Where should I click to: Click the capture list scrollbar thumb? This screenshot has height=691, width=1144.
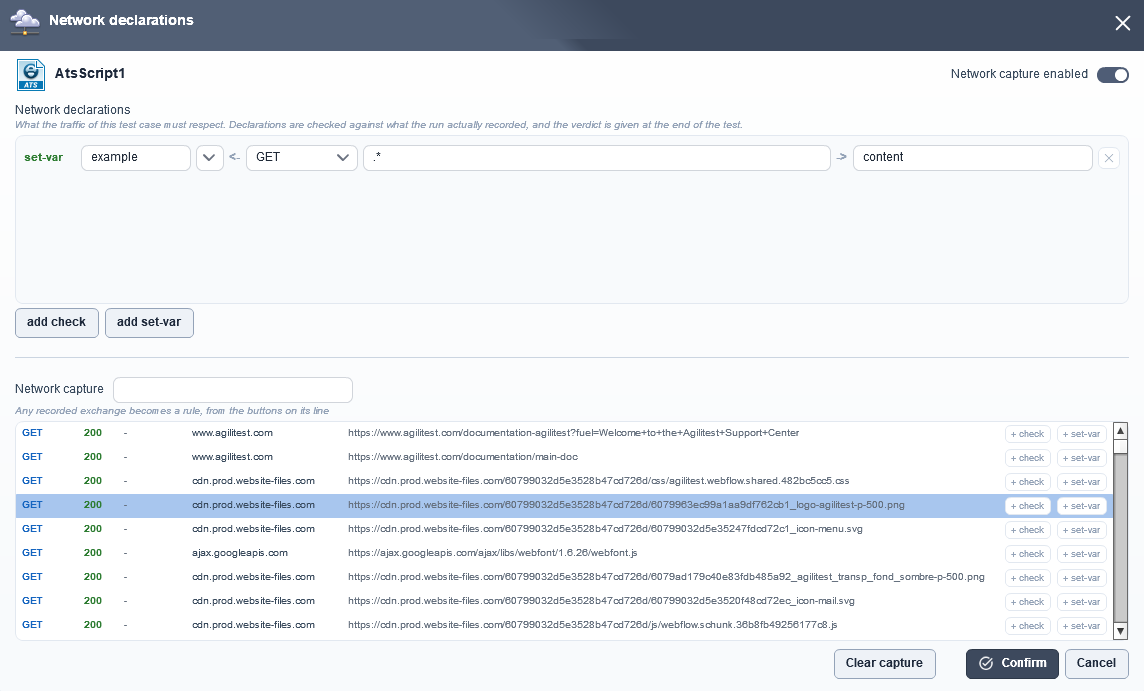[1121, 447]
